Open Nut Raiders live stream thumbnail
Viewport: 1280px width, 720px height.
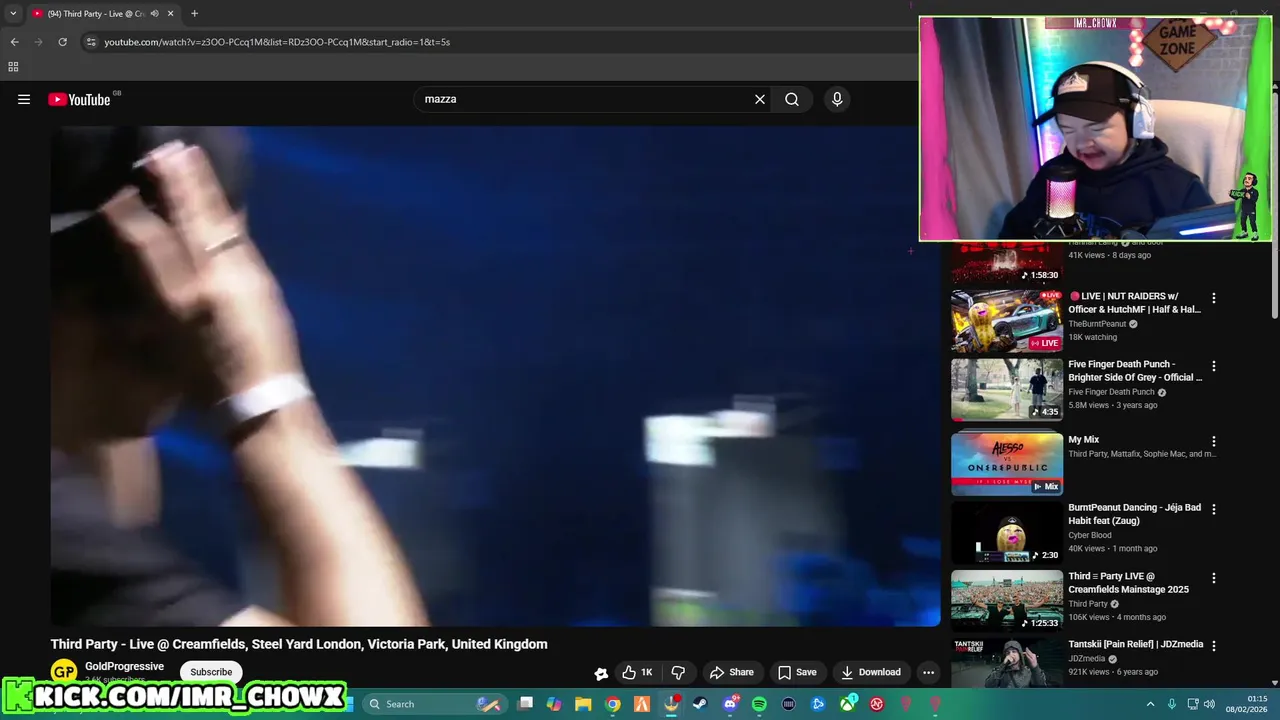(1007, 321)
